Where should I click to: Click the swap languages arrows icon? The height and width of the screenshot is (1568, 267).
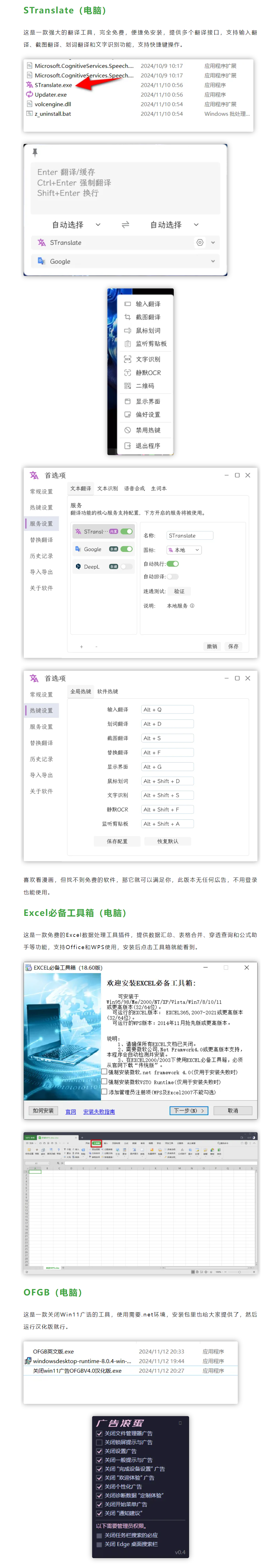coord(125,225)
